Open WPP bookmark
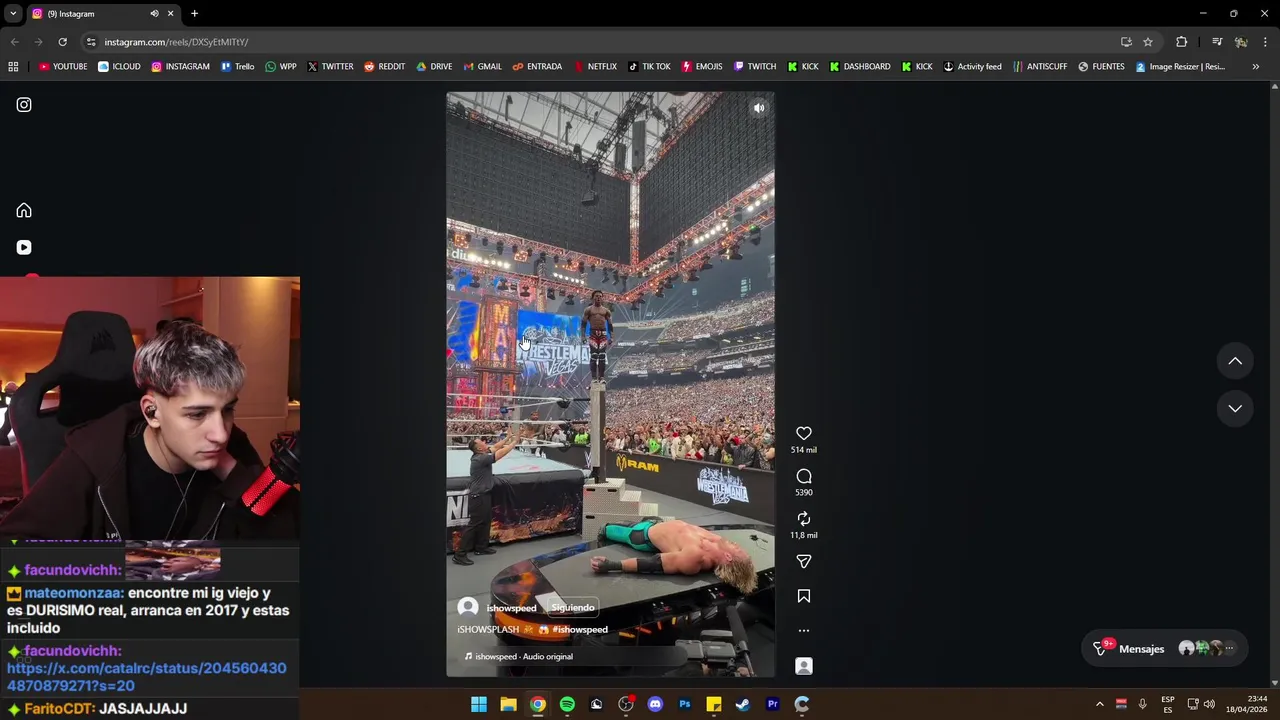Viewport: 1280px width, 720px height. click(281, 67)
